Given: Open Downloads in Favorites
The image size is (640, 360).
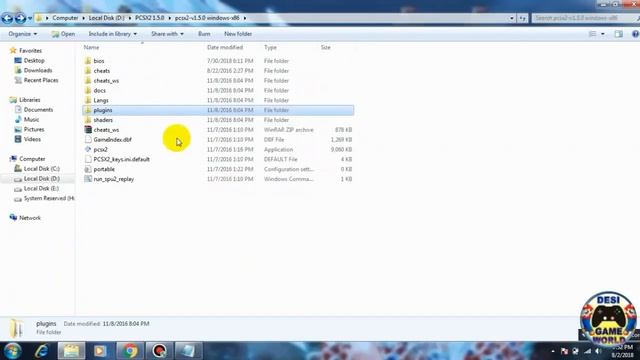Looking at the screenshot, I should point(38,70).
